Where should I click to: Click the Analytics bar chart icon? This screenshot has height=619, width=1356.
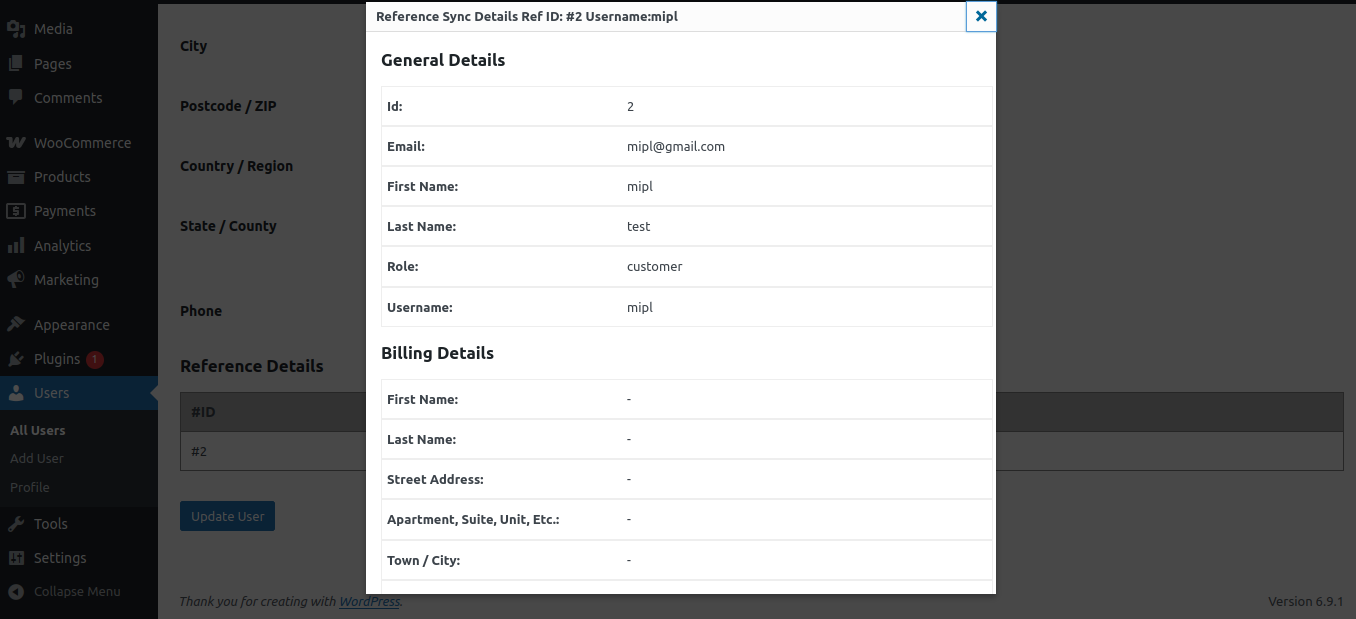(x=16, y=246)
